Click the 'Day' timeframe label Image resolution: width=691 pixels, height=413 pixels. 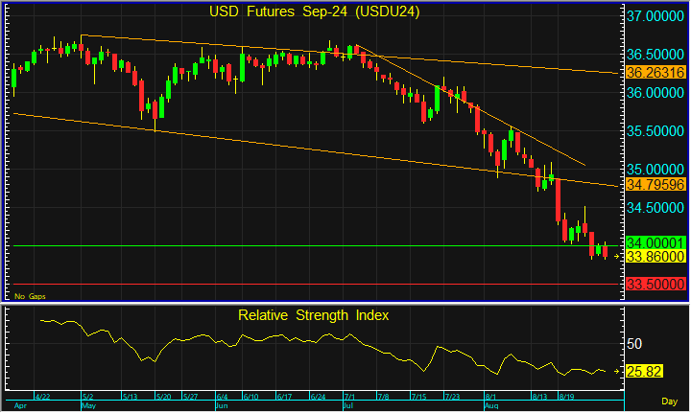pyautogui.click(x=669, y=402)
